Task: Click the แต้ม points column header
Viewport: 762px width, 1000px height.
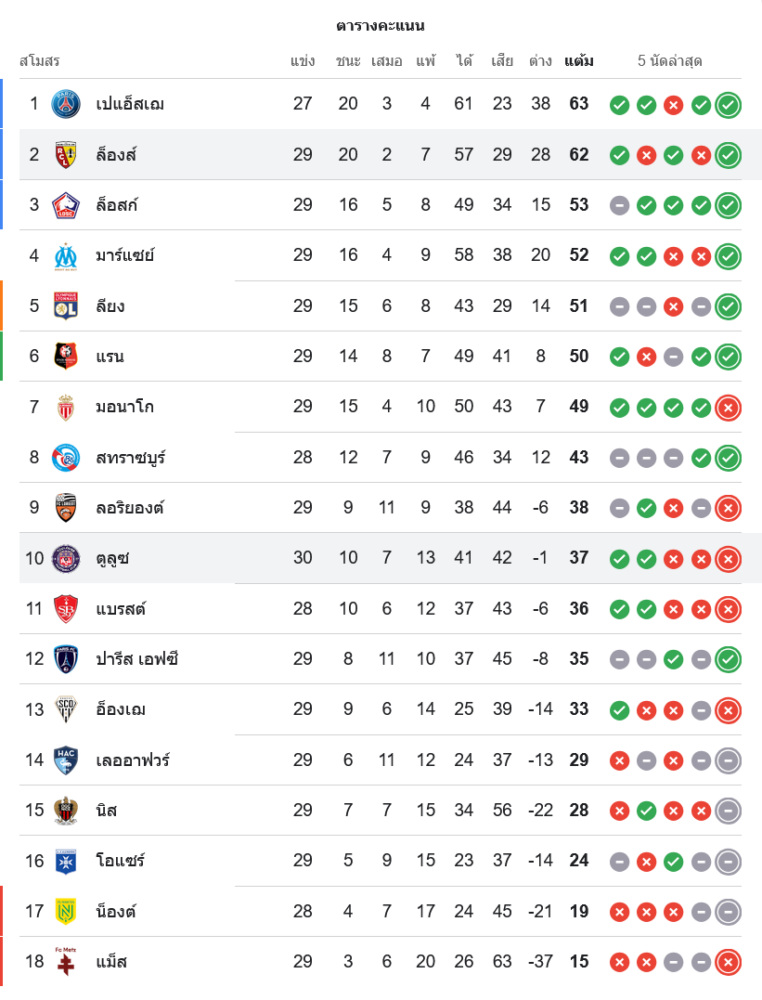Action: [x=579, y=61]
